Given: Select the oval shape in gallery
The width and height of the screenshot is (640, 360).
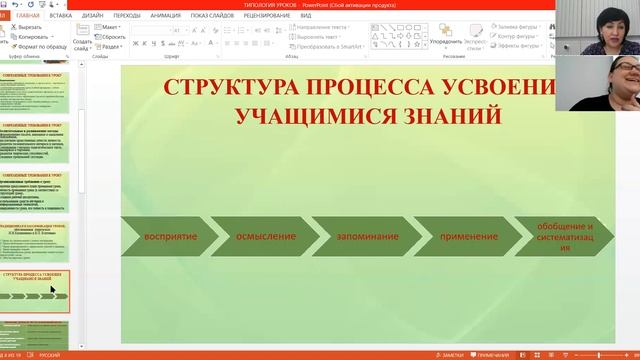Looking at the screenshot, I should pyautogui.click(x=409, y=28).
